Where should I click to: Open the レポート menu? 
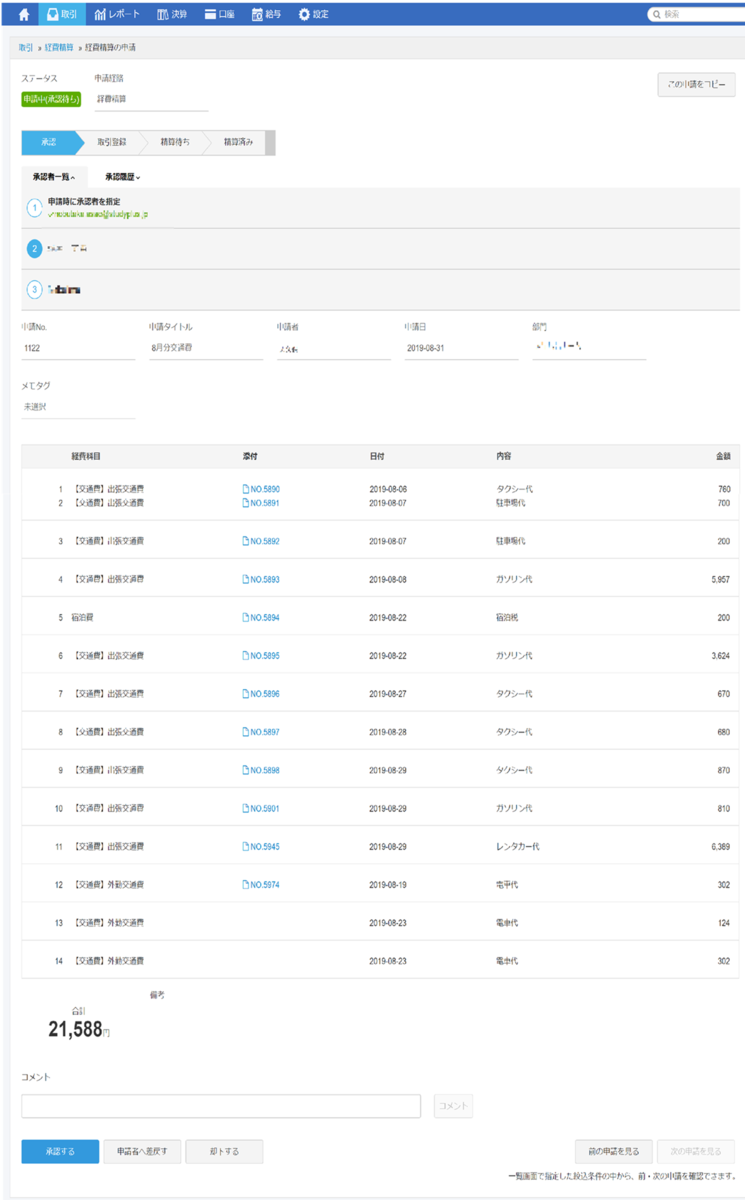coord(117,15)
